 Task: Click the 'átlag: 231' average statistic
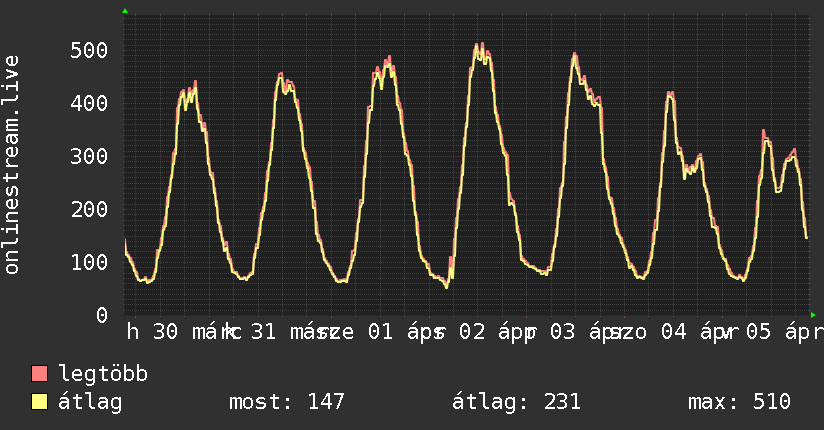pyautogui.click(x=516, y=402)
